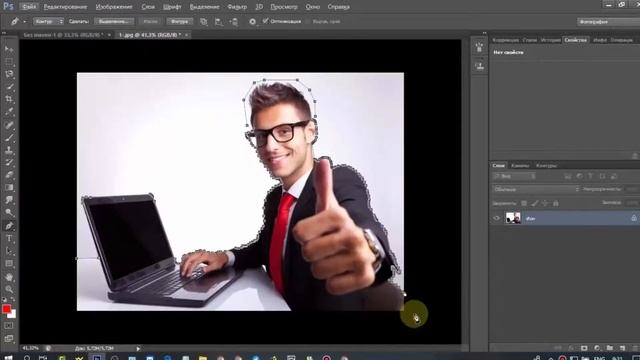Select the Brush tool

click(9, 138)
